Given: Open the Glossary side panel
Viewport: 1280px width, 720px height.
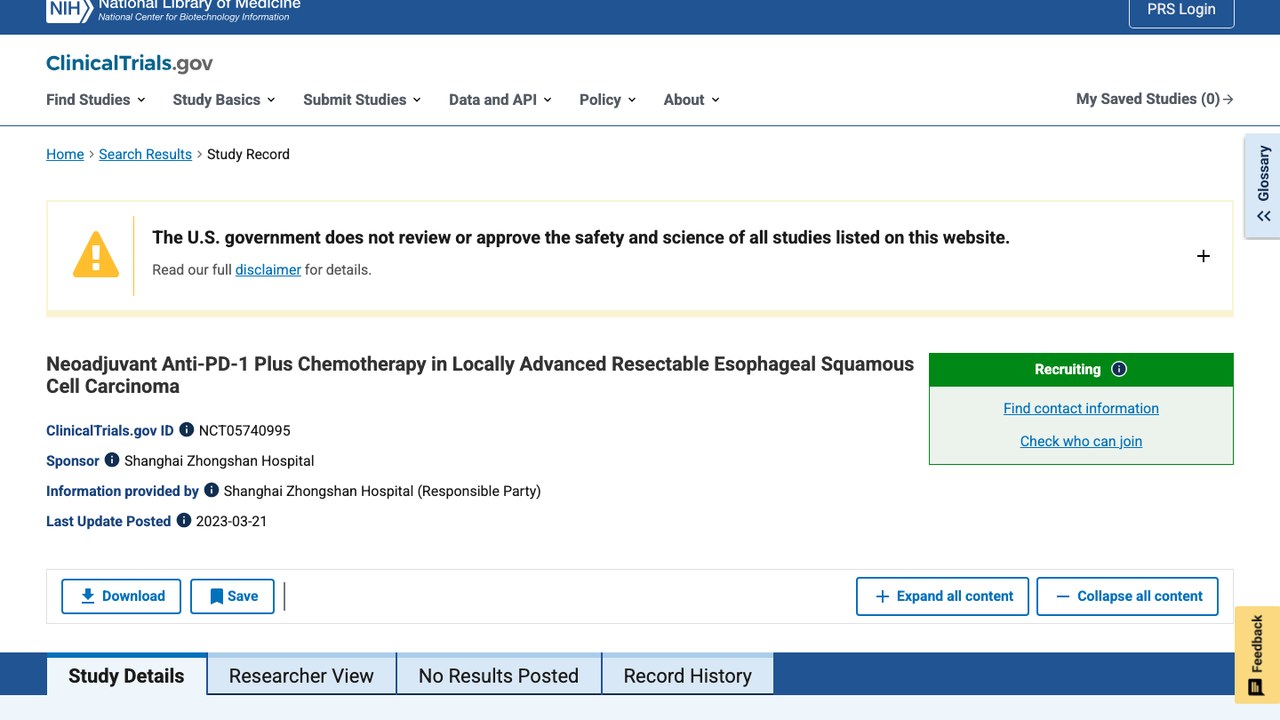Looking at the screenshot, I should (1263, 187).
